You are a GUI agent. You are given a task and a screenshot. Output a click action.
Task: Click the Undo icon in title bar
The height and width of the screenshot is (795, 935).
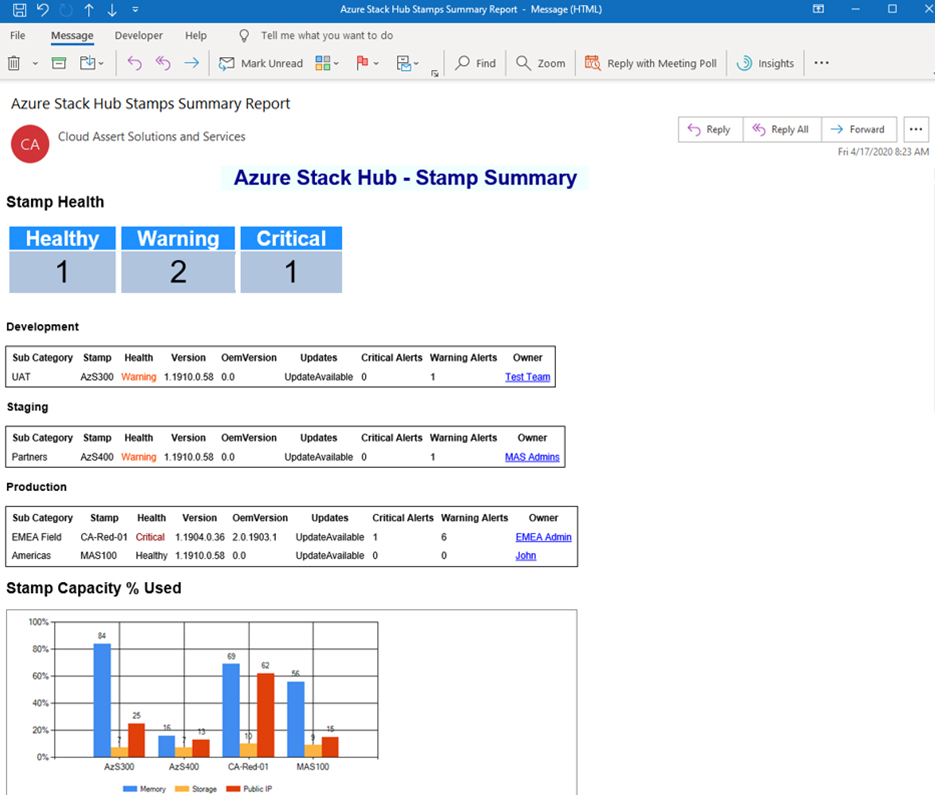click(x=42, y=10)
